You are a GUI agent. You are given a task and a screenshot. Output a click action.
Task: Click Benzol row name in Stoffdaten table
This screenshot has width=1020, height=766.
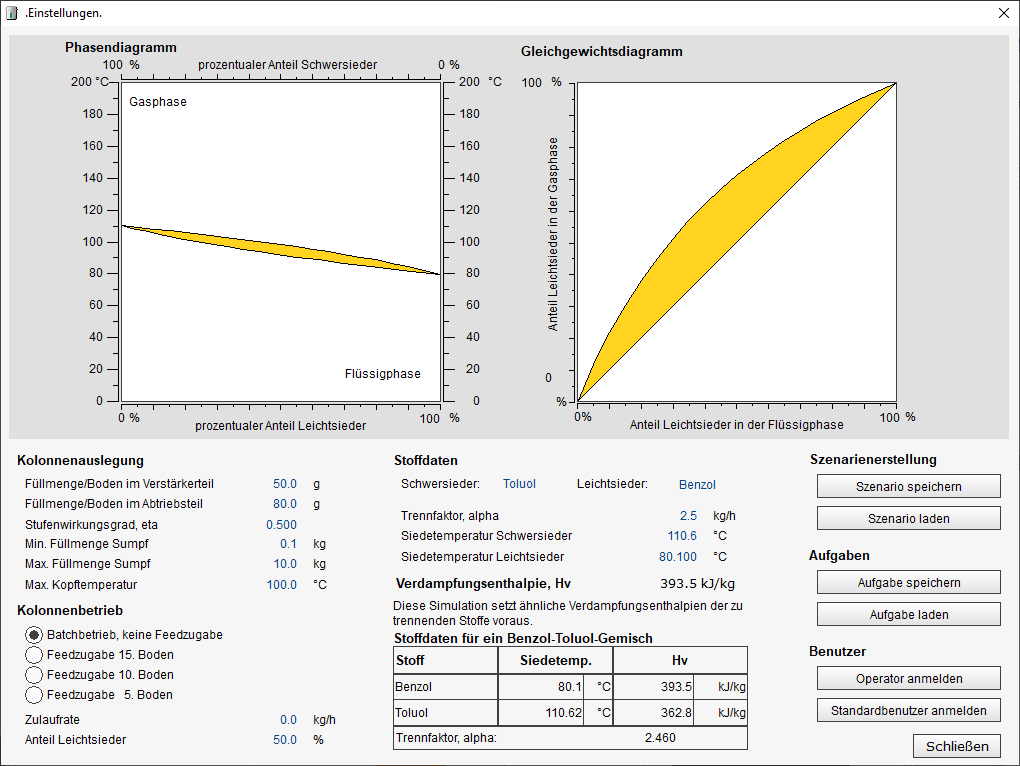point(414,687)
